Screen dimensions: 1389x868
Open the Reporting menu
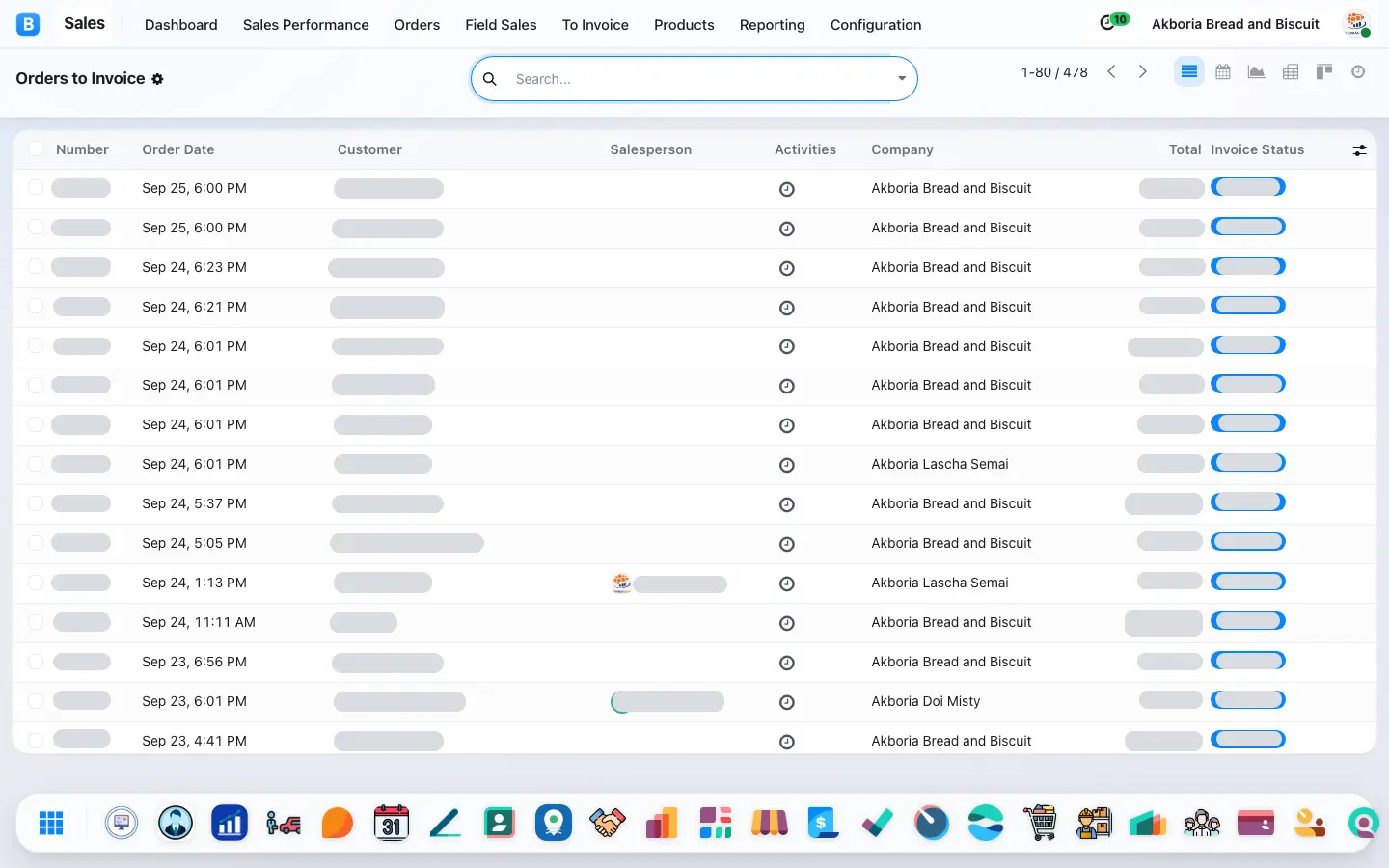tap(772, 25)
